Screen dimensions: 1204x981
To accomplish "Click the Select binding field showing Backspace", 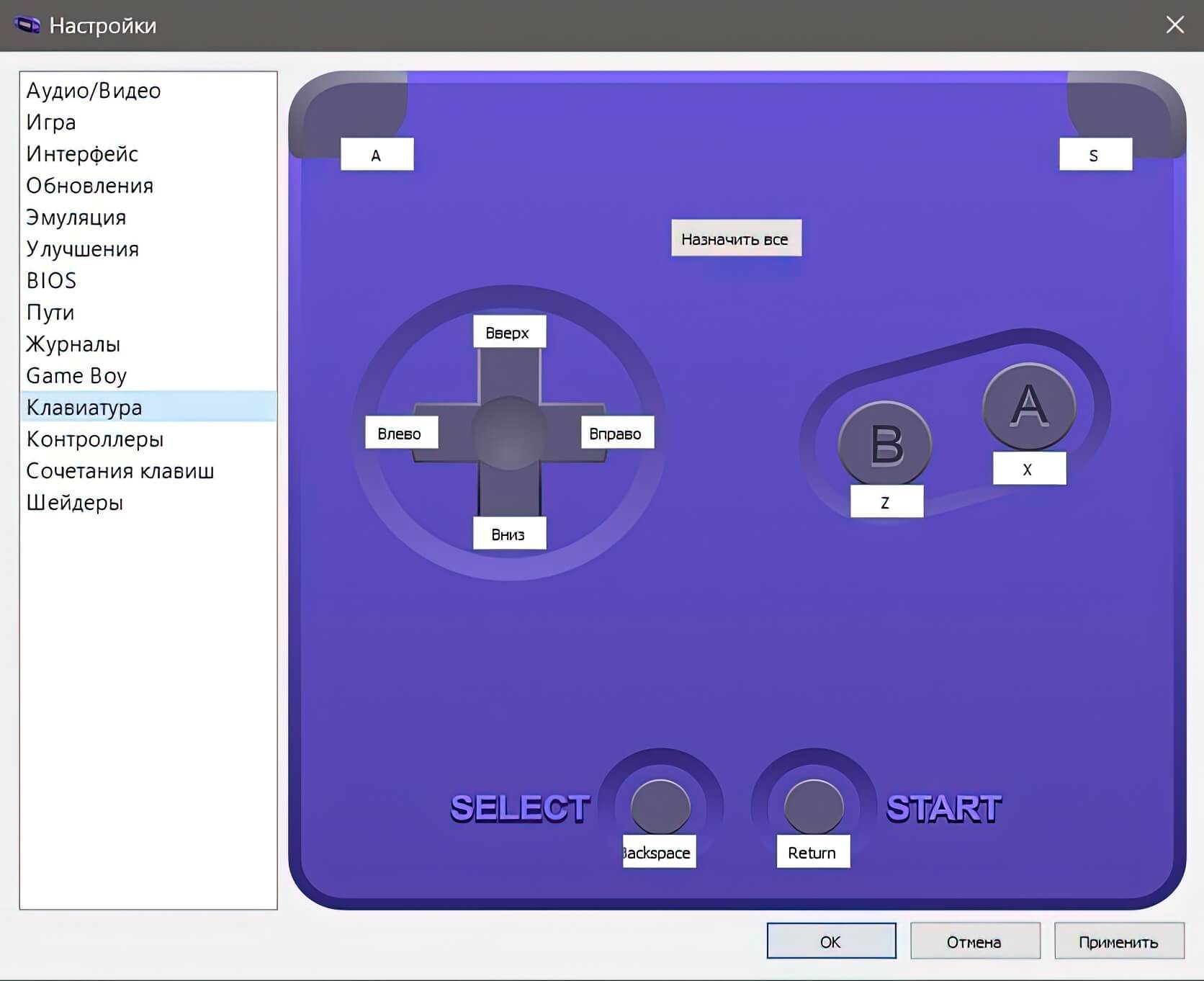I will tap(659, 852).
